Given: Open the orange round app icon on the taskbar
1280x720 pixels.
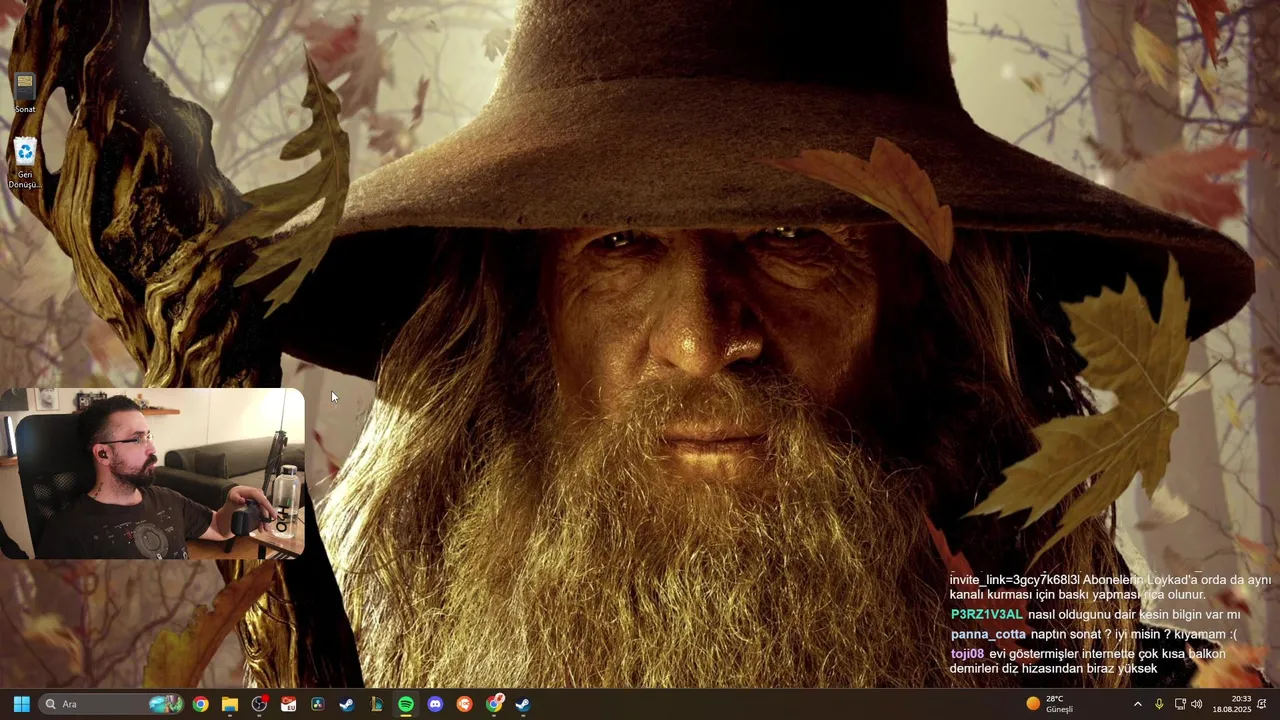Looking at the screenshot, I should [465, 704].
